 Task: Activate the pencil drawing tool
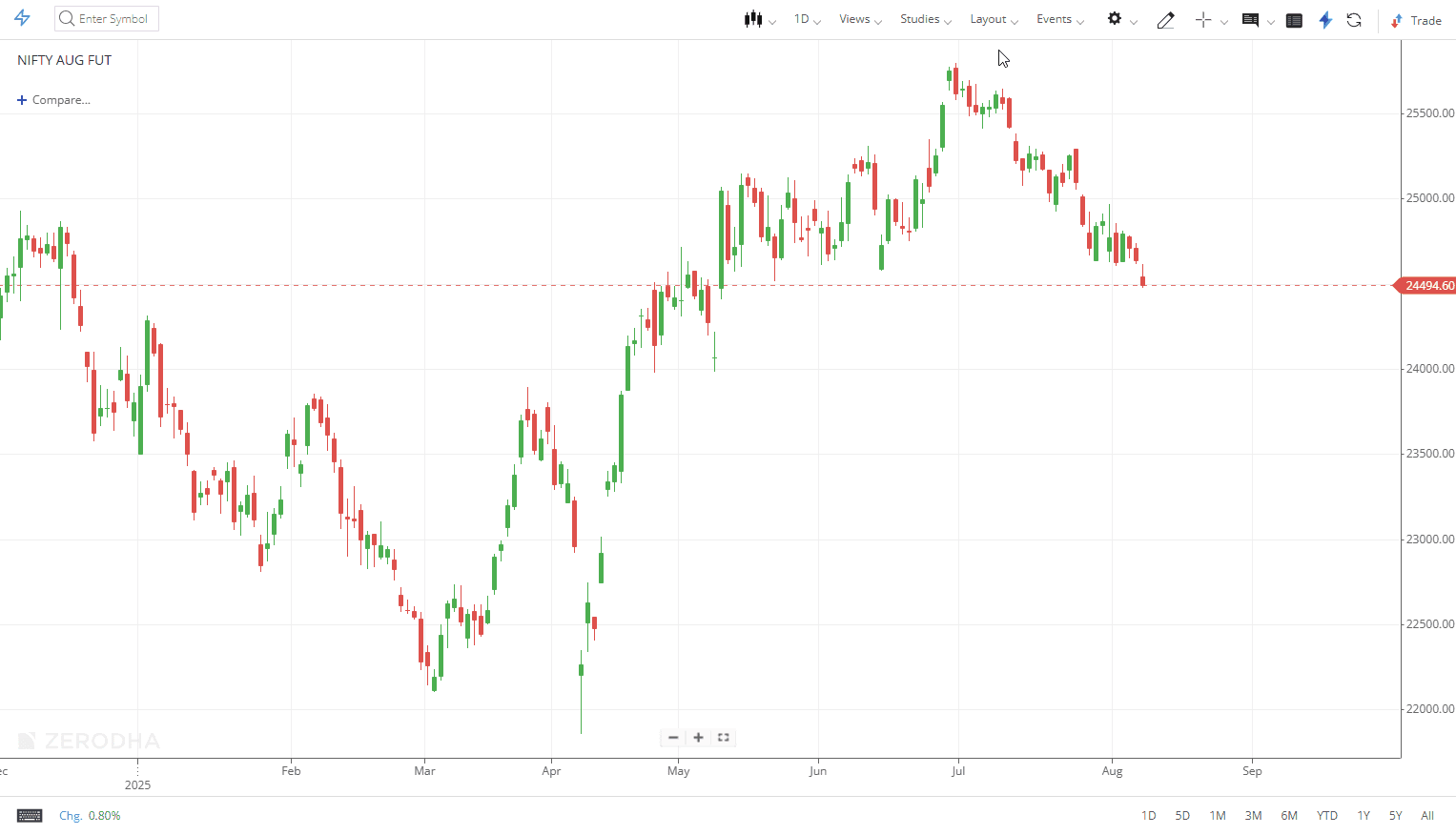(x=1165, y=20)
